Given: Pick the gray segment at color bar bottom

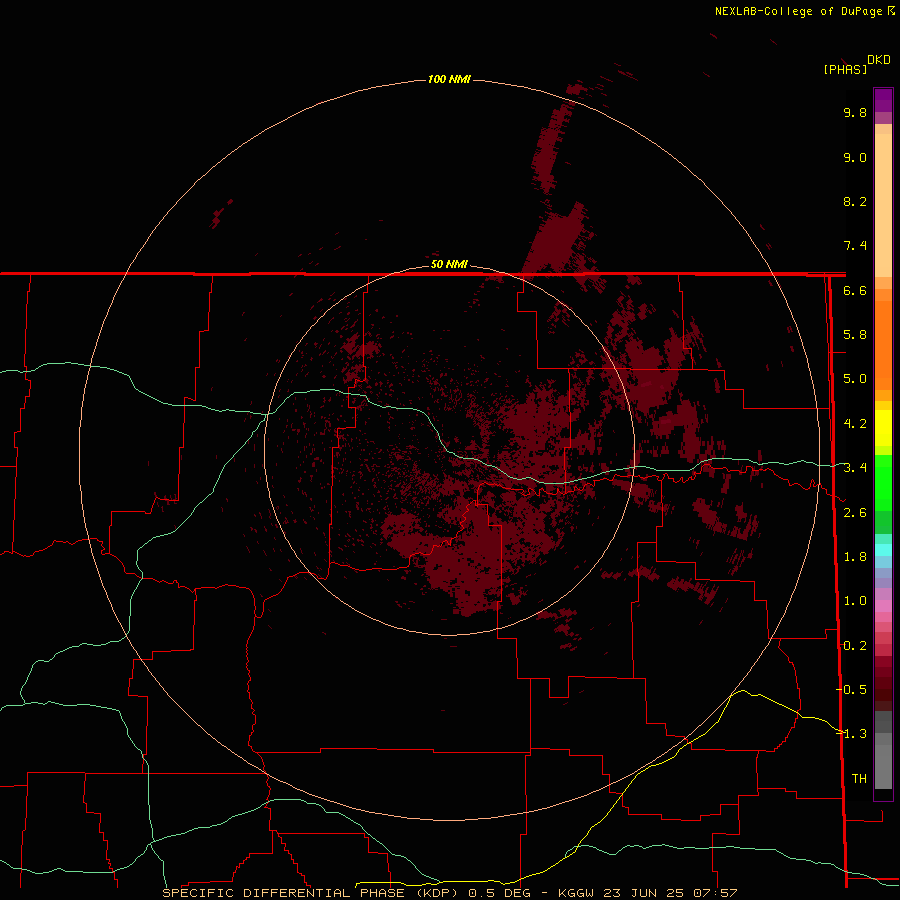Looking at the screenshot, I should click(883, 769).
